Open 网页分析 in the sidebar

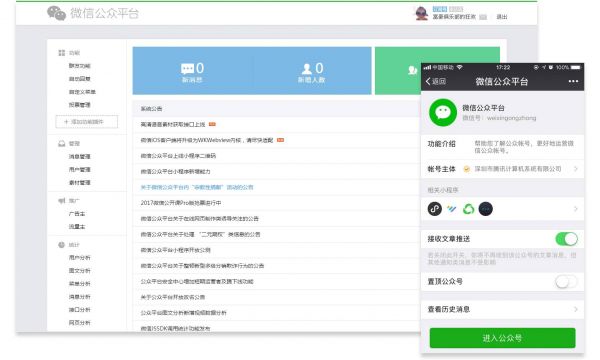80,323
